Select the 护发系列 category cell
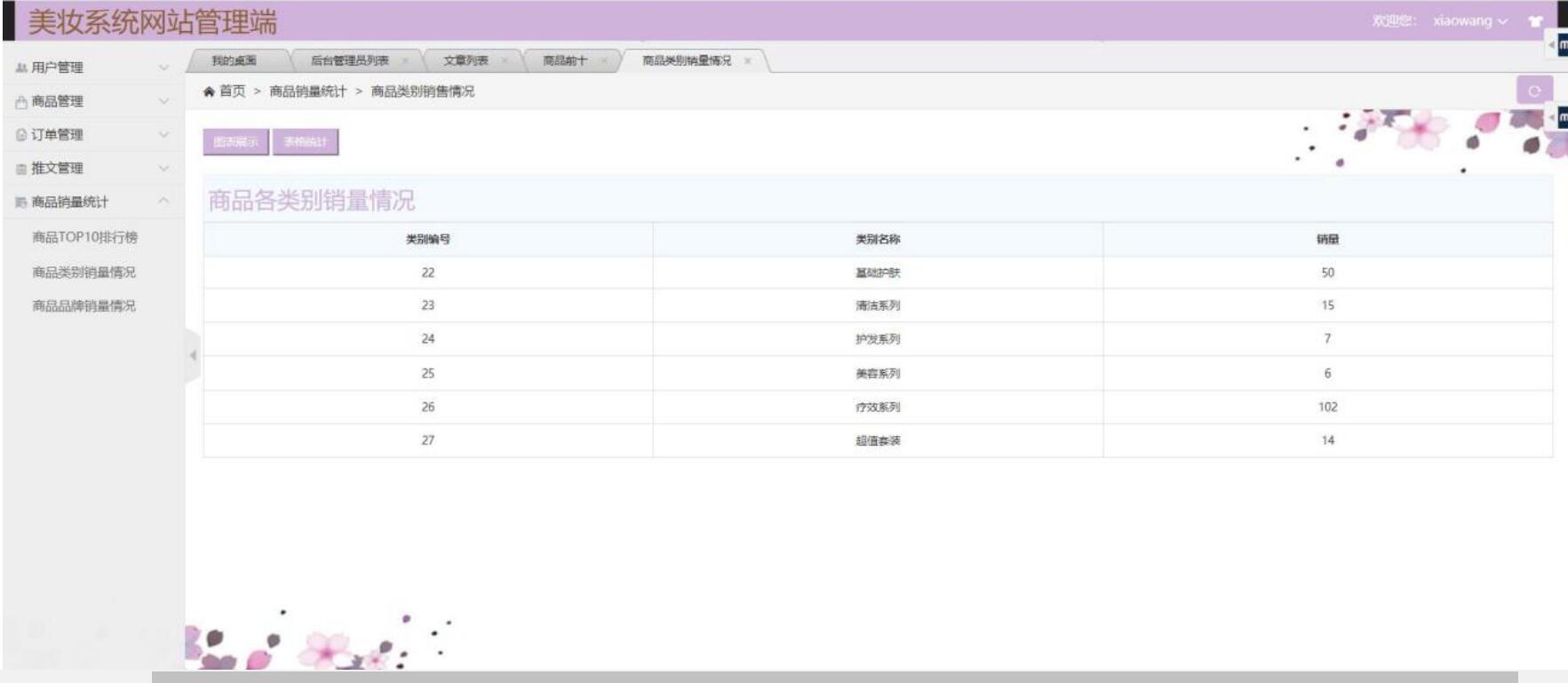The image size is (1568, 683). point(878,339)
